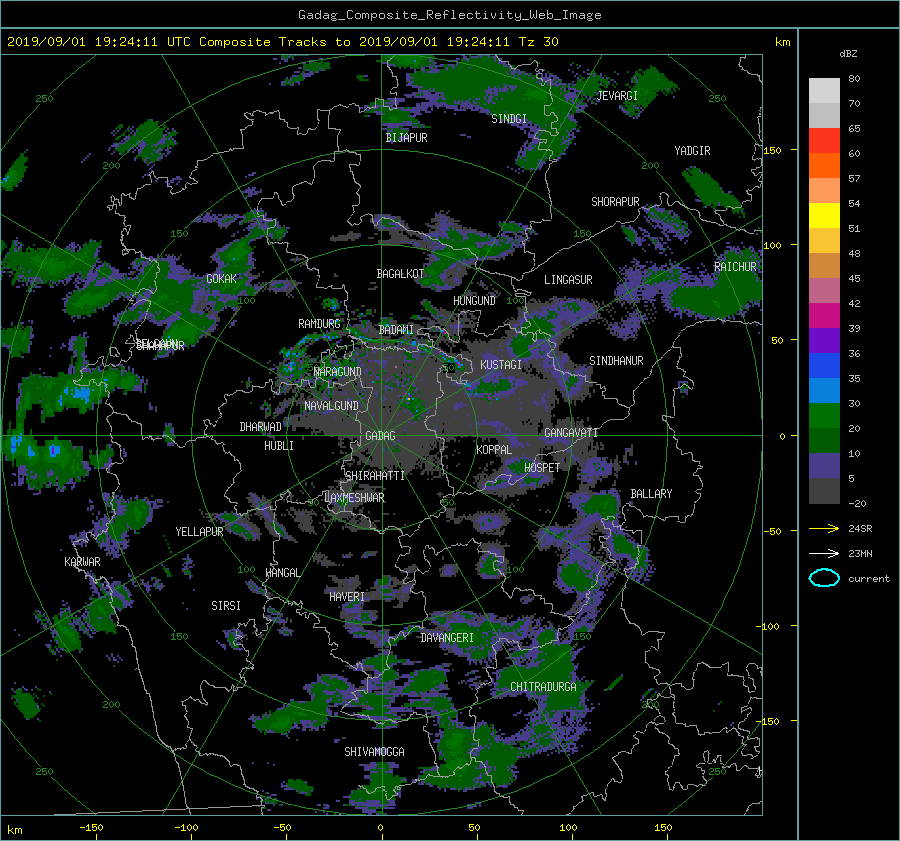The height and width of the screenshot is (841, 900).
Task: Click the yellow 24SR track arrow
Action: tap(824, 528)
